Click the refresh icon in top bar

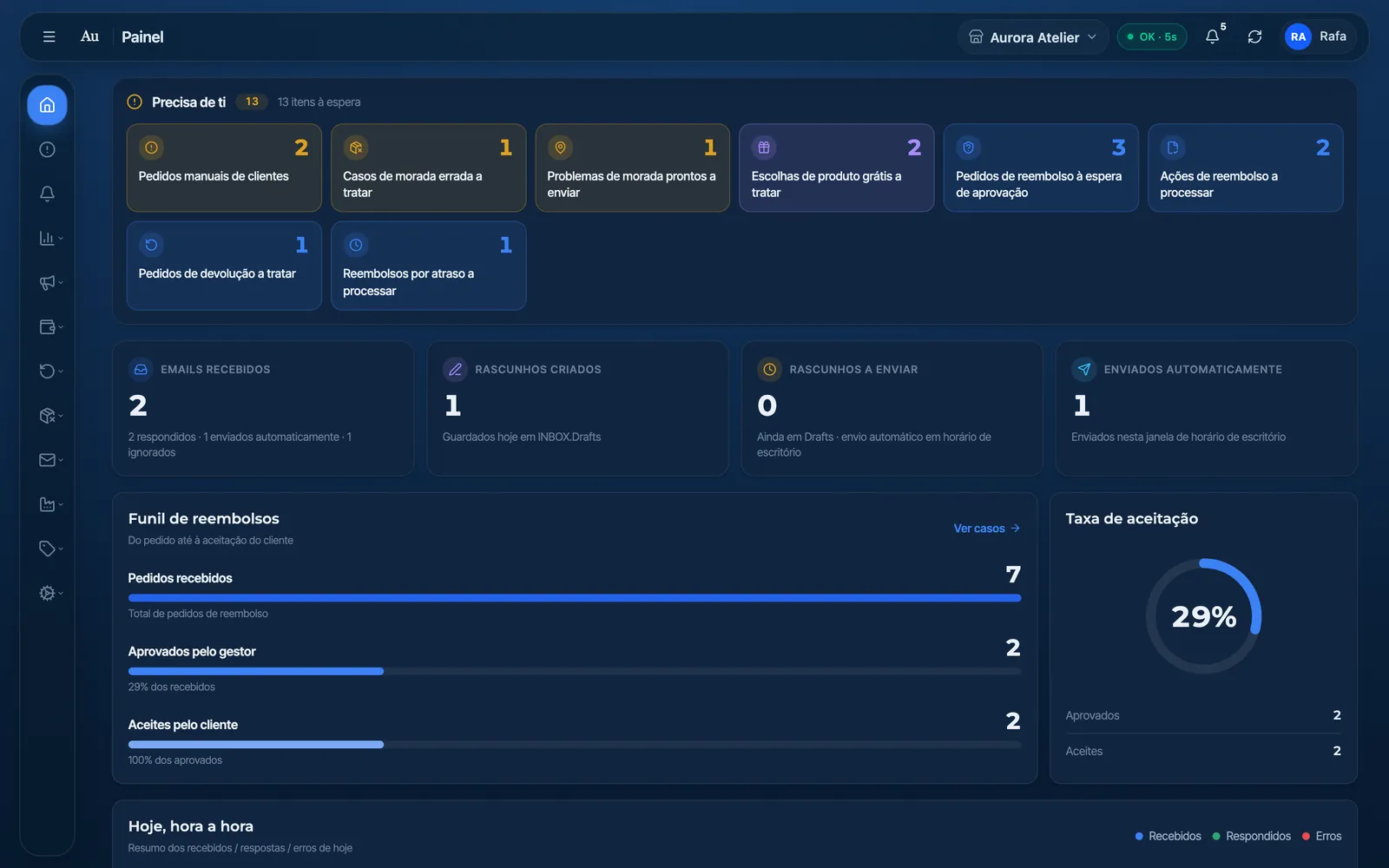(x=1254, y=36)
